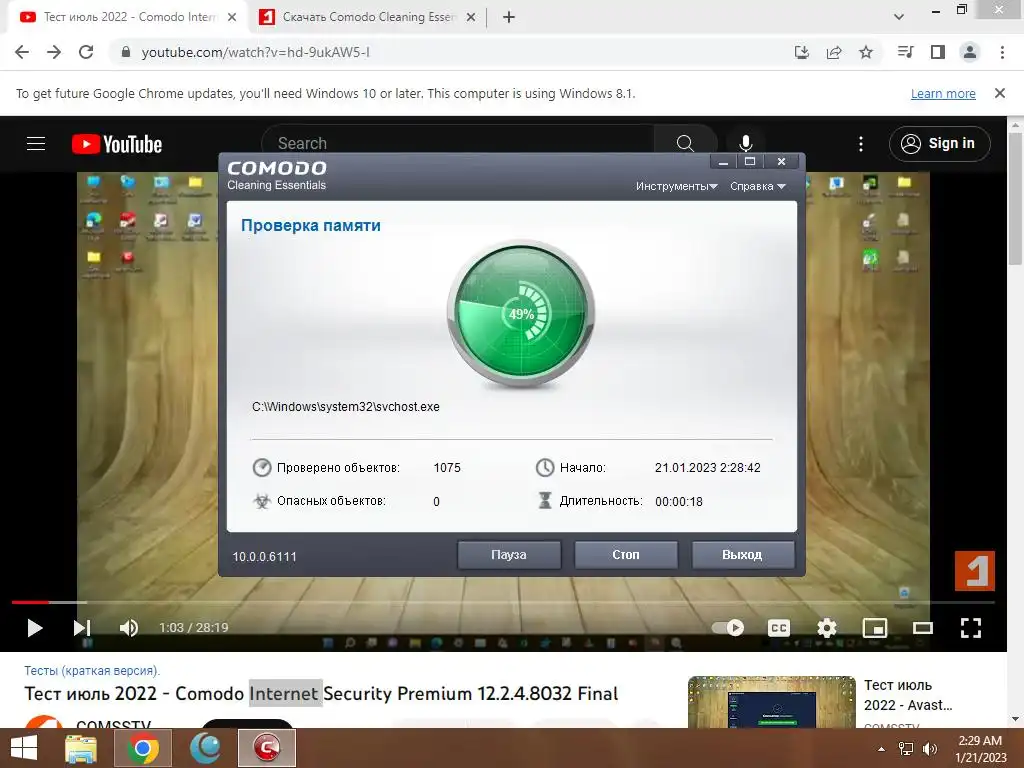Screen dimensions: 1024x768
Task: Click Chrome icon in taskbar
Action: 143,748
